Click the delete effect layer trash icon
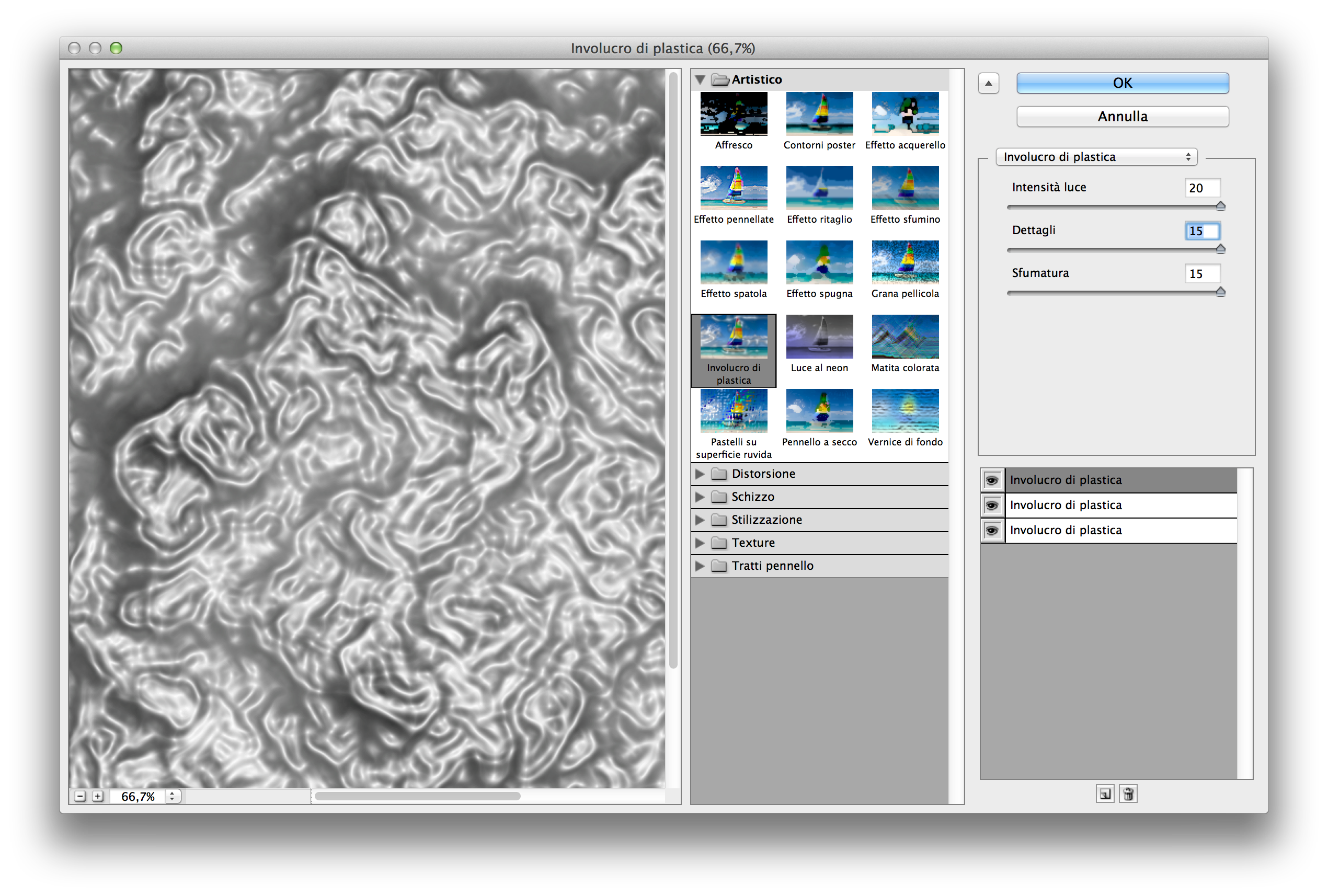 point(1128,794)
